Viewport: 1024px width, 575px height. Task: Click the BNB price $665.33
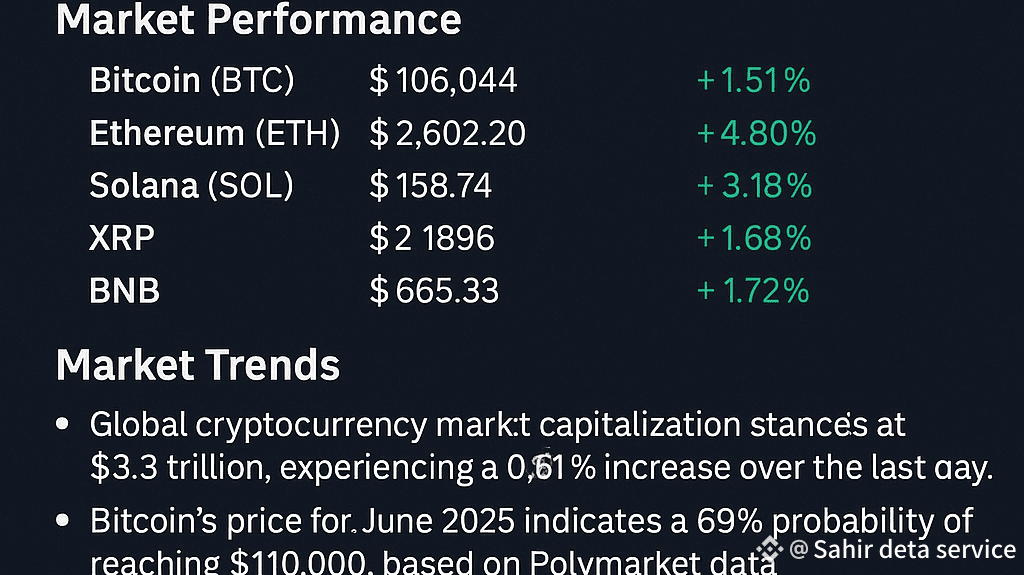(x=434, y=291)
